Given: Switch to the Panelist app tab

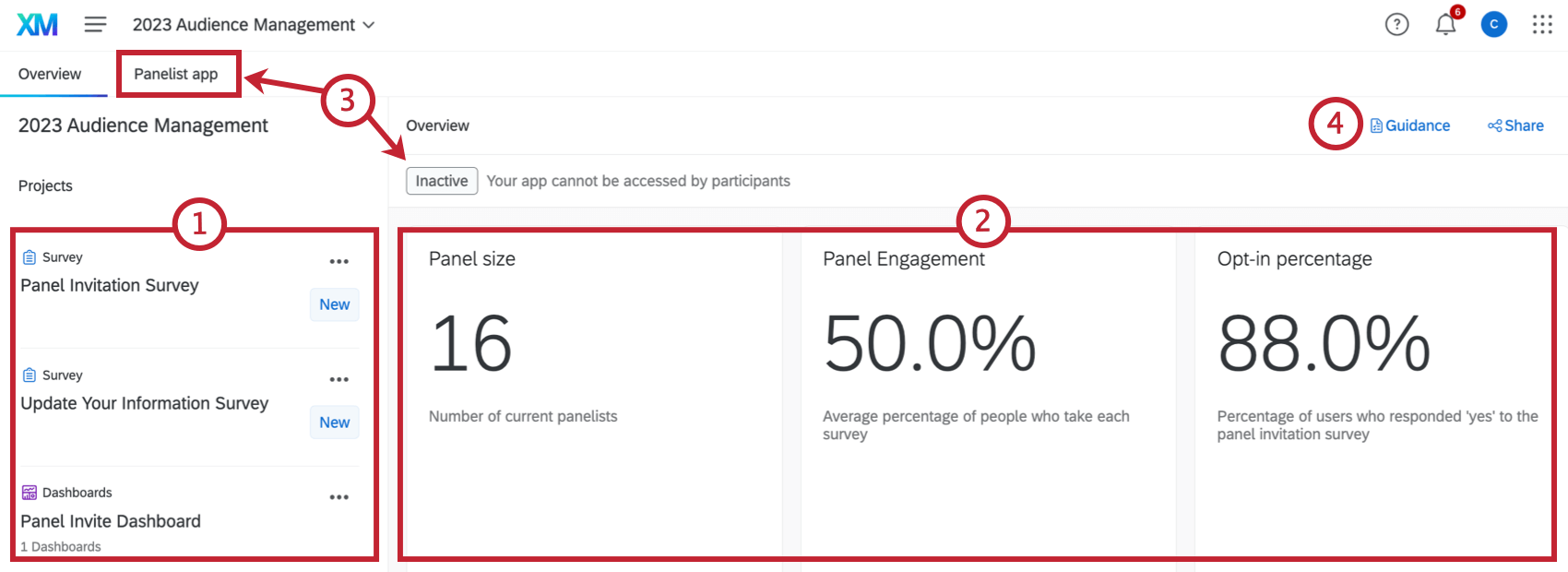Looking at the screenshot, I should (178, 74).
